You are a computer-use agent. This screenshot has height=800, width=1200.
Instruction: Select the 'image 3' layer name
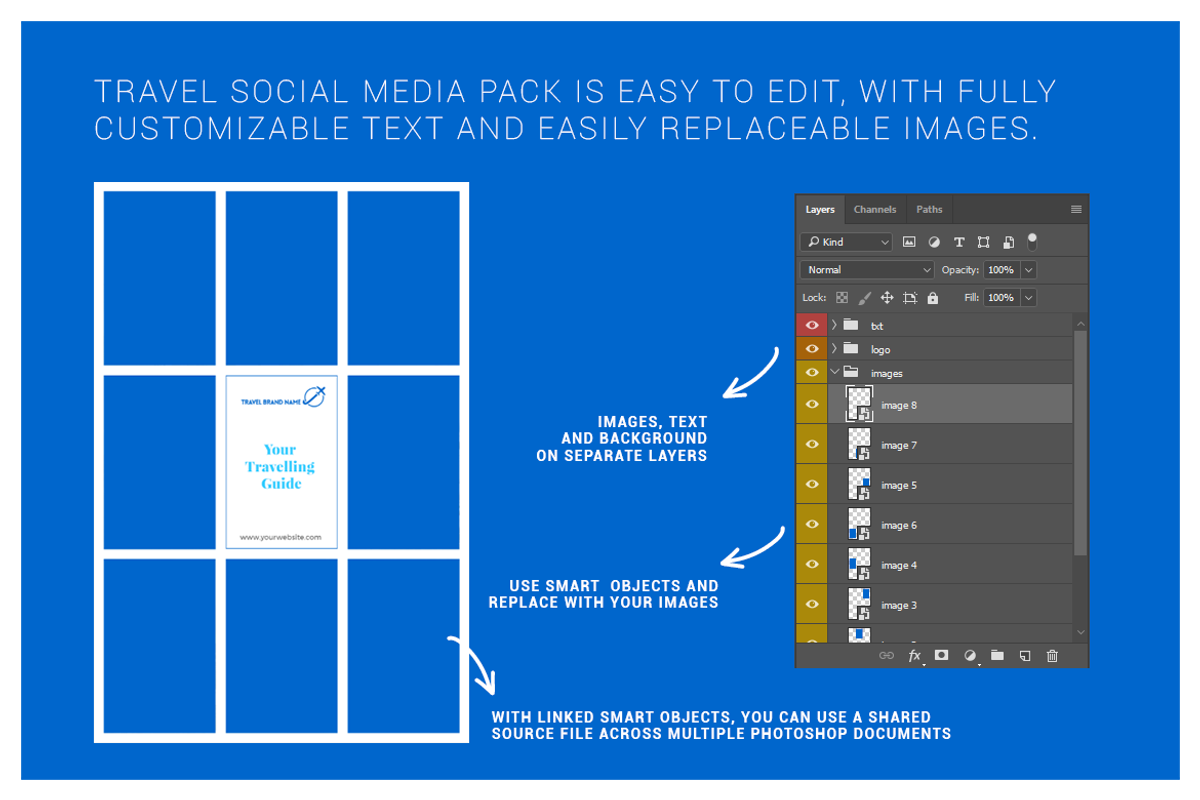[899, 605]
